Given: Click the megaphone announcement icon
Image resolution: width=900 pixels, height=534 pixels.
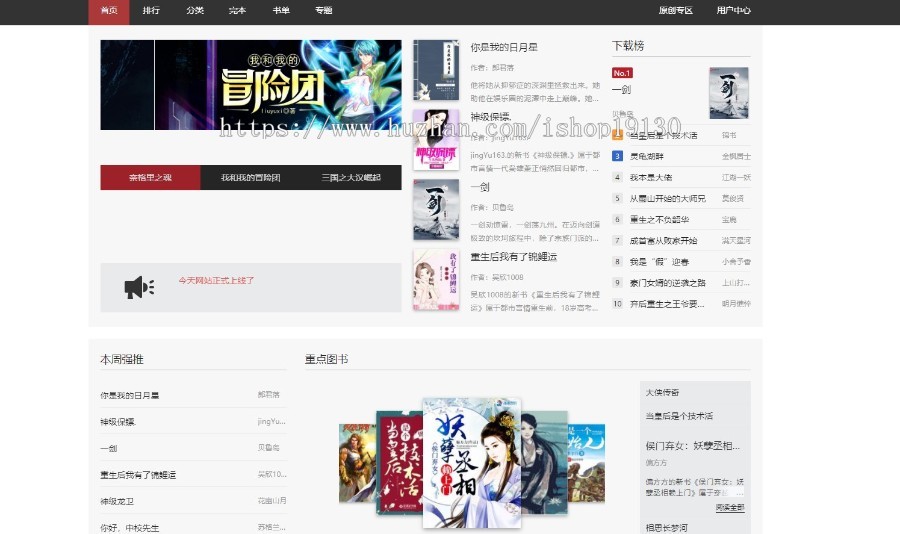Looking at the screenshot, I should [139, 287].
